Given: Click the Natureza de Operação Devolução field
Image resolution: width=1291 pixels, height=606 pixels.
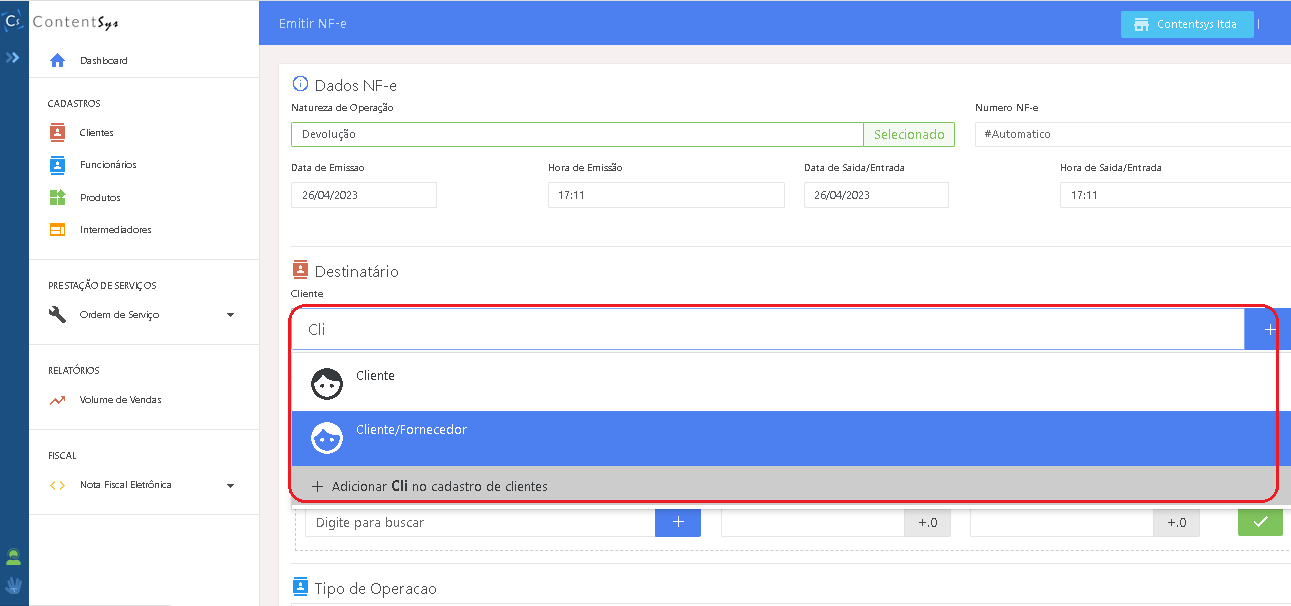Looking at the screenshot, I should (576, 134).
